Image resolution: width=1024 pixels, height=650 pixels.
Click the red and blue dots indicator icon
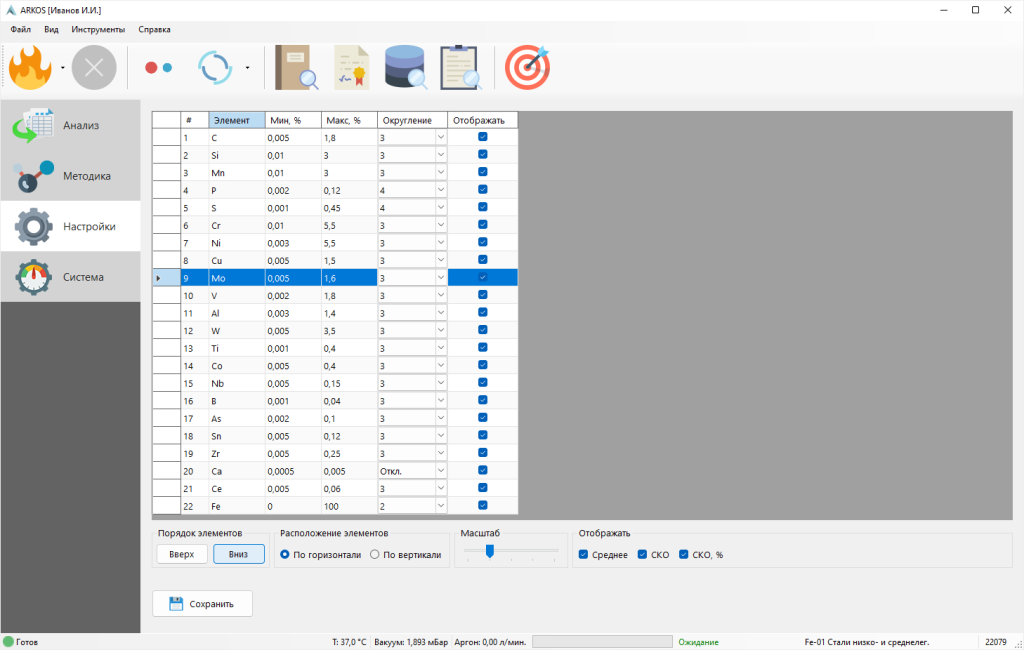pyautogui.click(x=160, y=67)
